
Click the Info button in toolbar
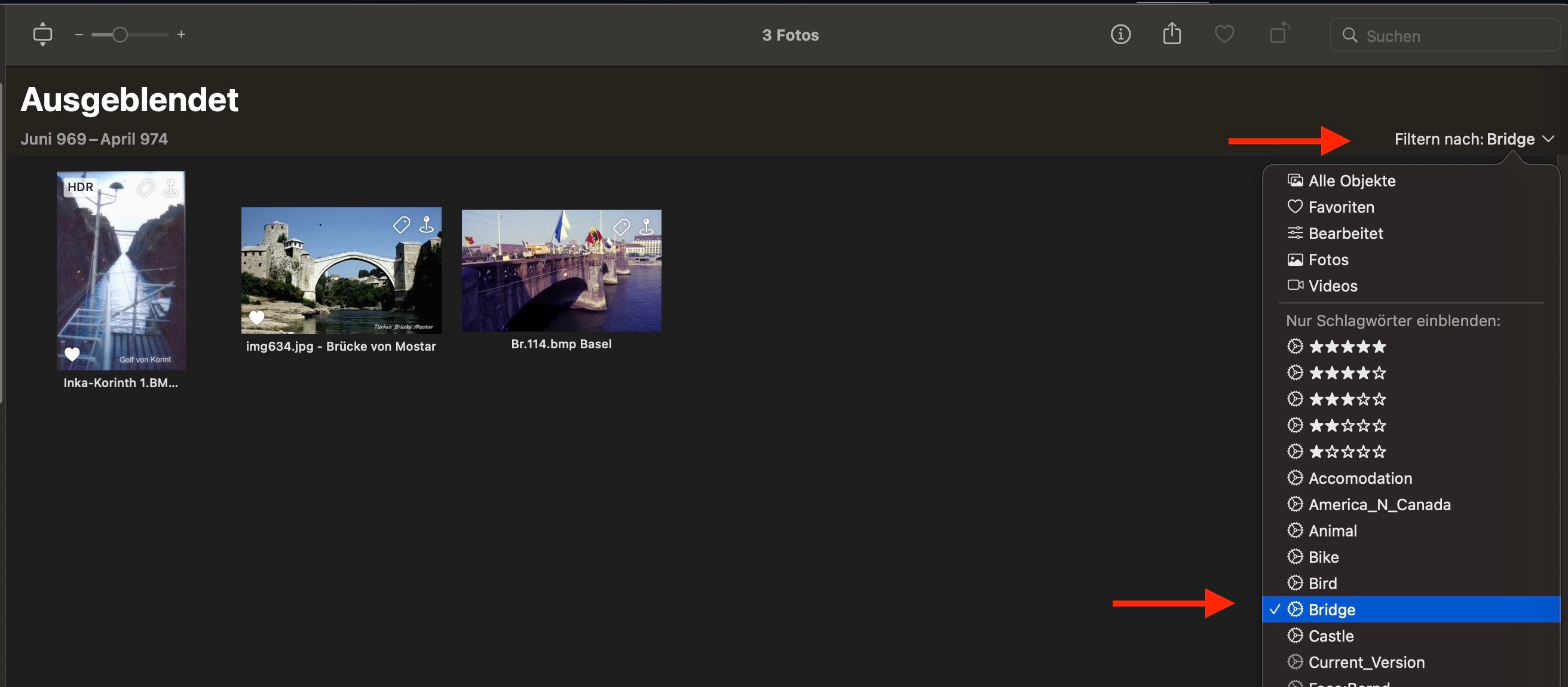pos(1120,35)
